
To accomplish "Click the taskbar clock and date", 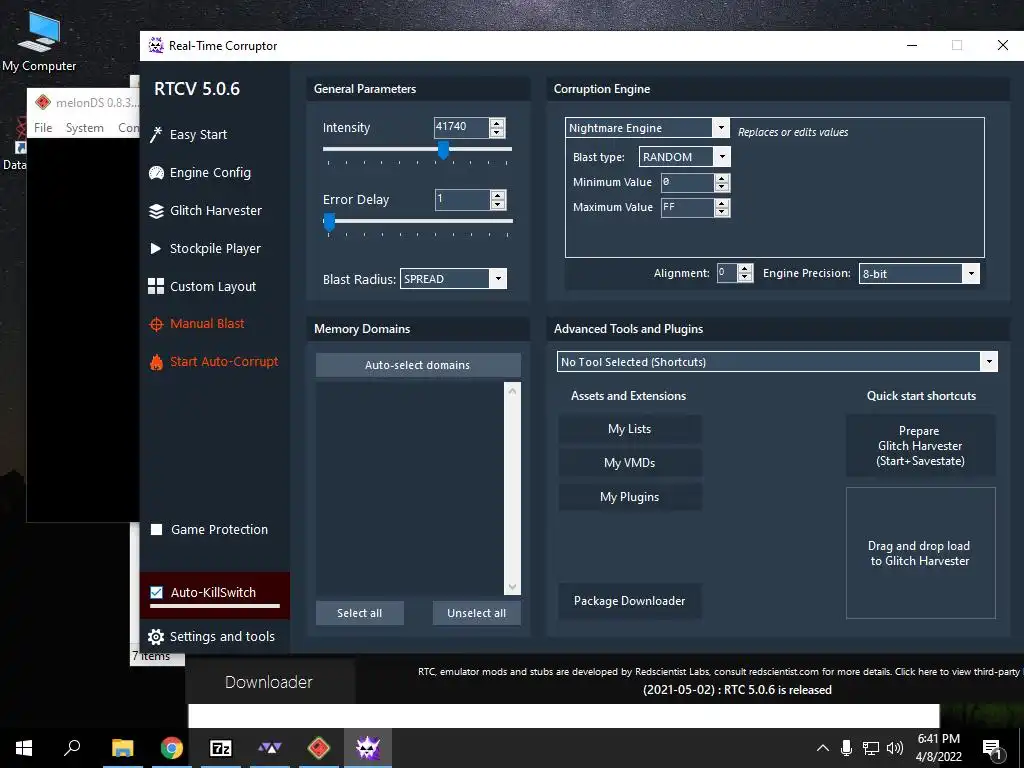I will click(x=939, y=748).
